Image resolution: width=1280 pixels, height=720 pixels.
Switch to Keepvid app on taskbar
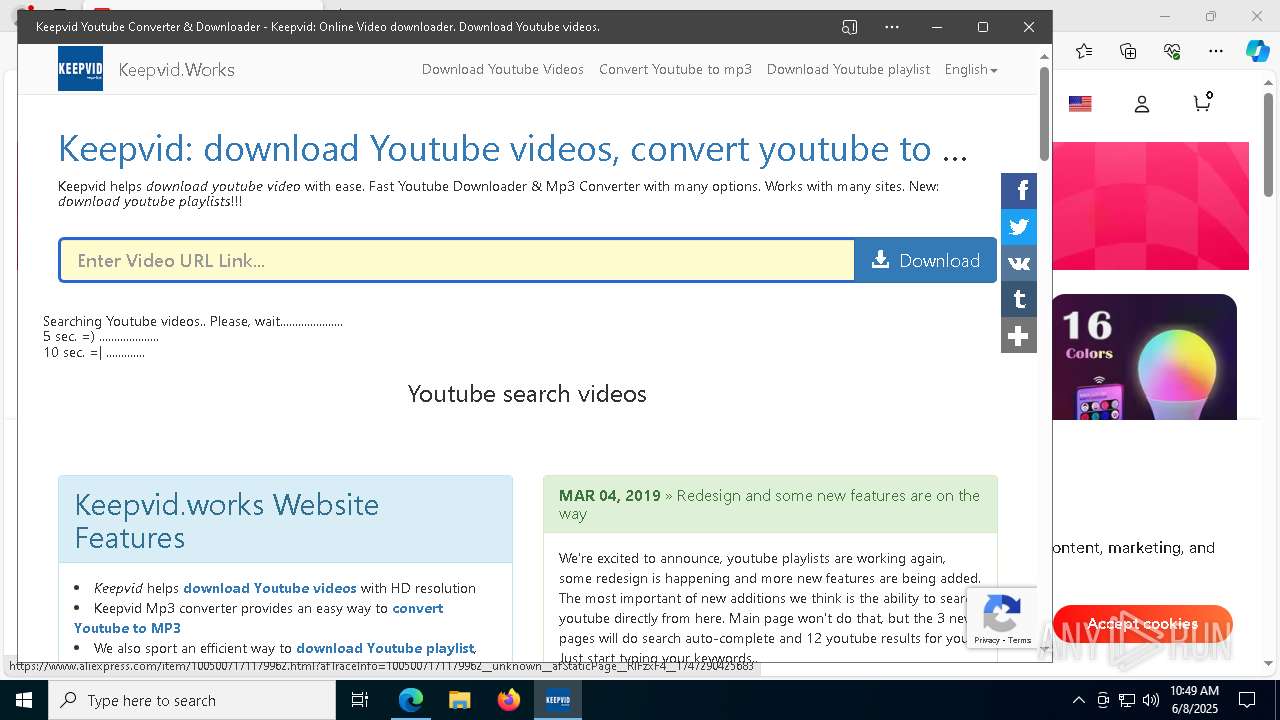[557, 700]
